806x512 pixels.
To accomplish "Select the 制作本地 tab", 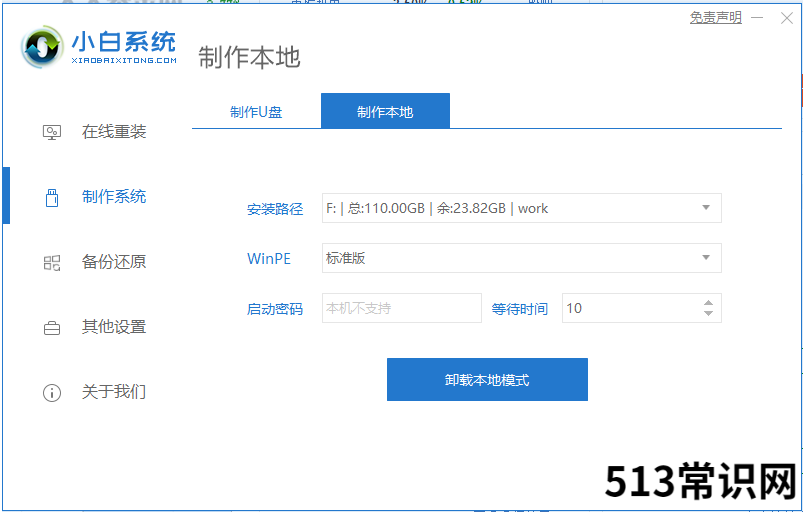I will 385,112.
